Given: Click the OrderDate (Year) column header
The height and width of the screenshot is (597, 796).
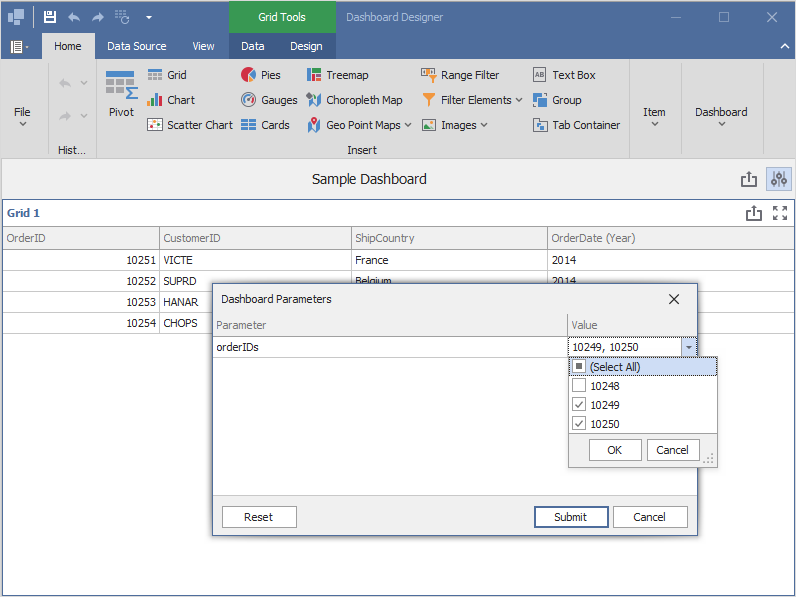Looking at the screenshot, I should click(x=671, y=238).
